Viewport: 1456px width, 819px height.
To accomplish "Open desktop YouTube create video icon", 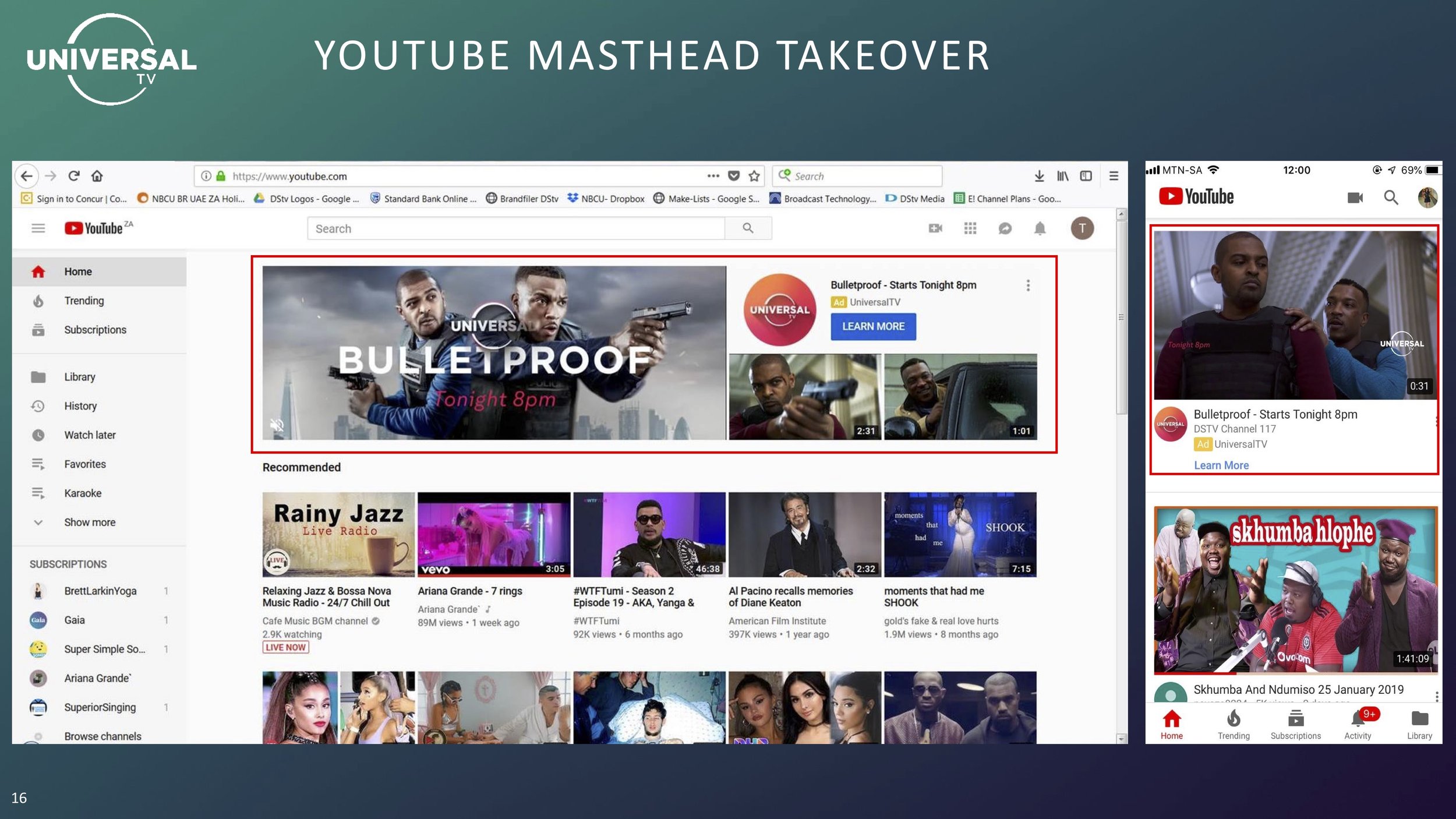I will [x=935, y=228].
